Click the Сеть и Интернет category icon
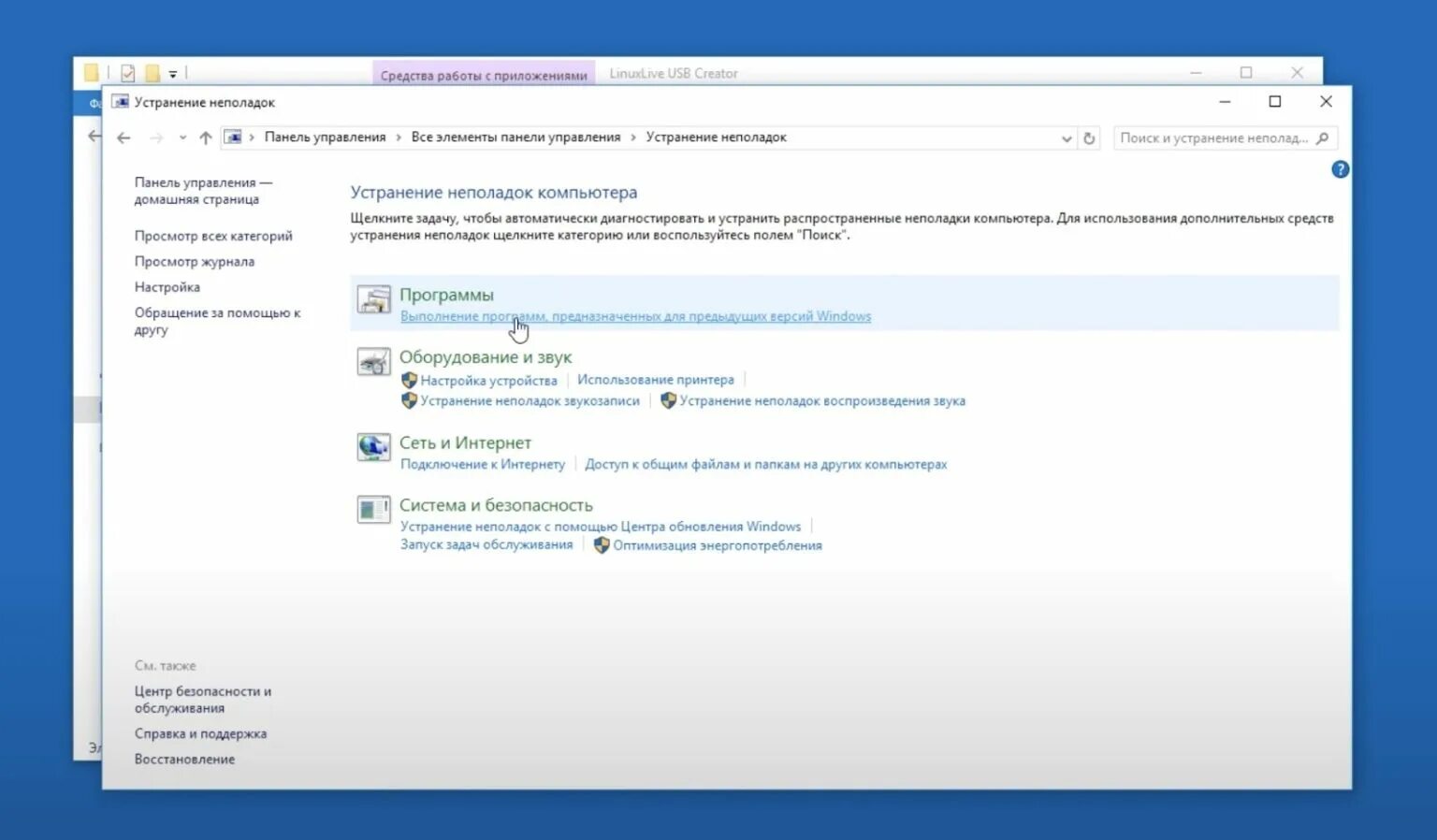Screen dimensions: 1437x840 (373, 447)
